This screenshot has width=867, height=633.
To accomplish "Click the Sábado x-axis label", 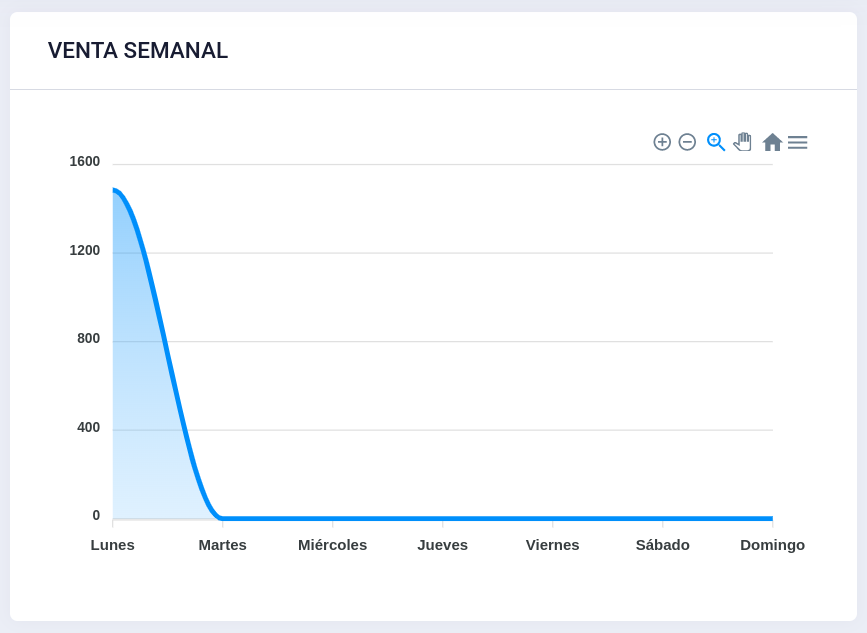I will (x=662, y=545).
